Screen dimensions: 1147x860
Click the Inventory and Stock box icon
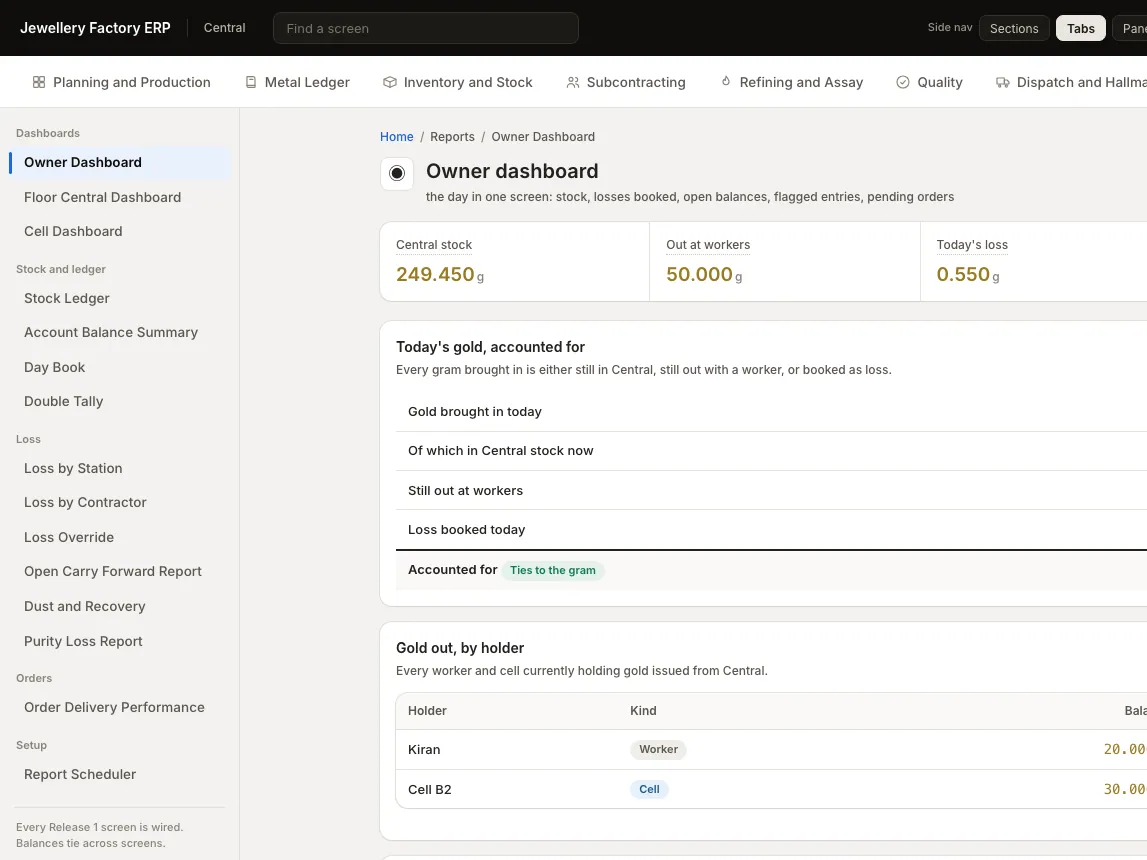[390, 83]
